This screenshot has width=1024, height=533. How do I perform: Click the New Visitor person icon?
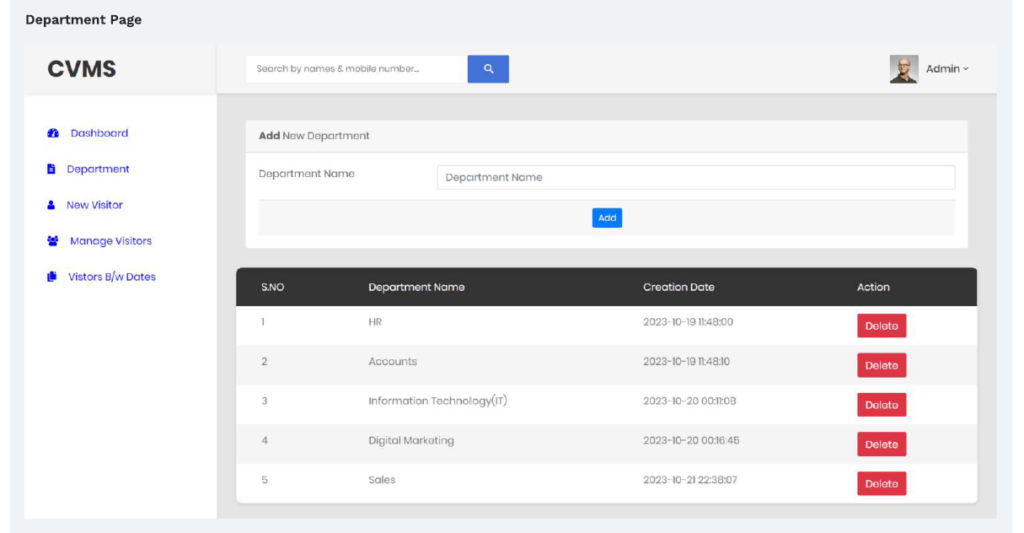[x=51, y=205]
